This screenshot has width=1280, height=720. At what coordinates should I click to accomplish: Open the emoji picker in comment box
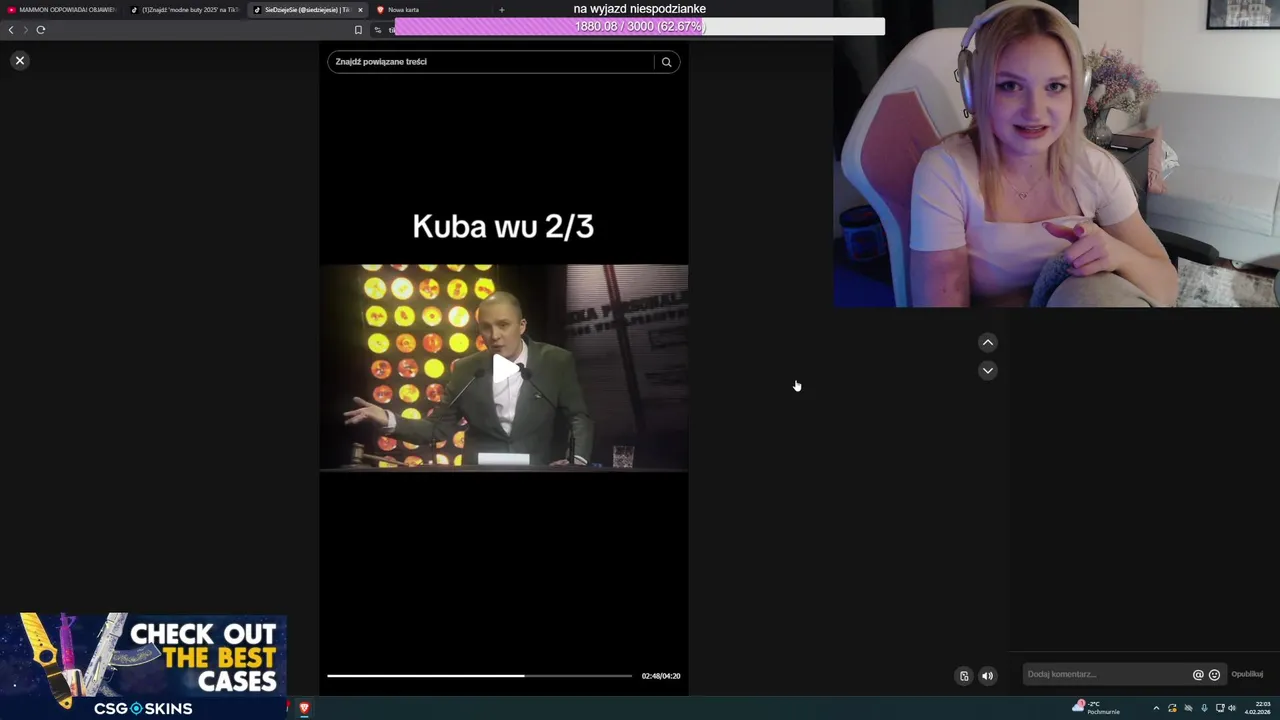point(1214,675)
